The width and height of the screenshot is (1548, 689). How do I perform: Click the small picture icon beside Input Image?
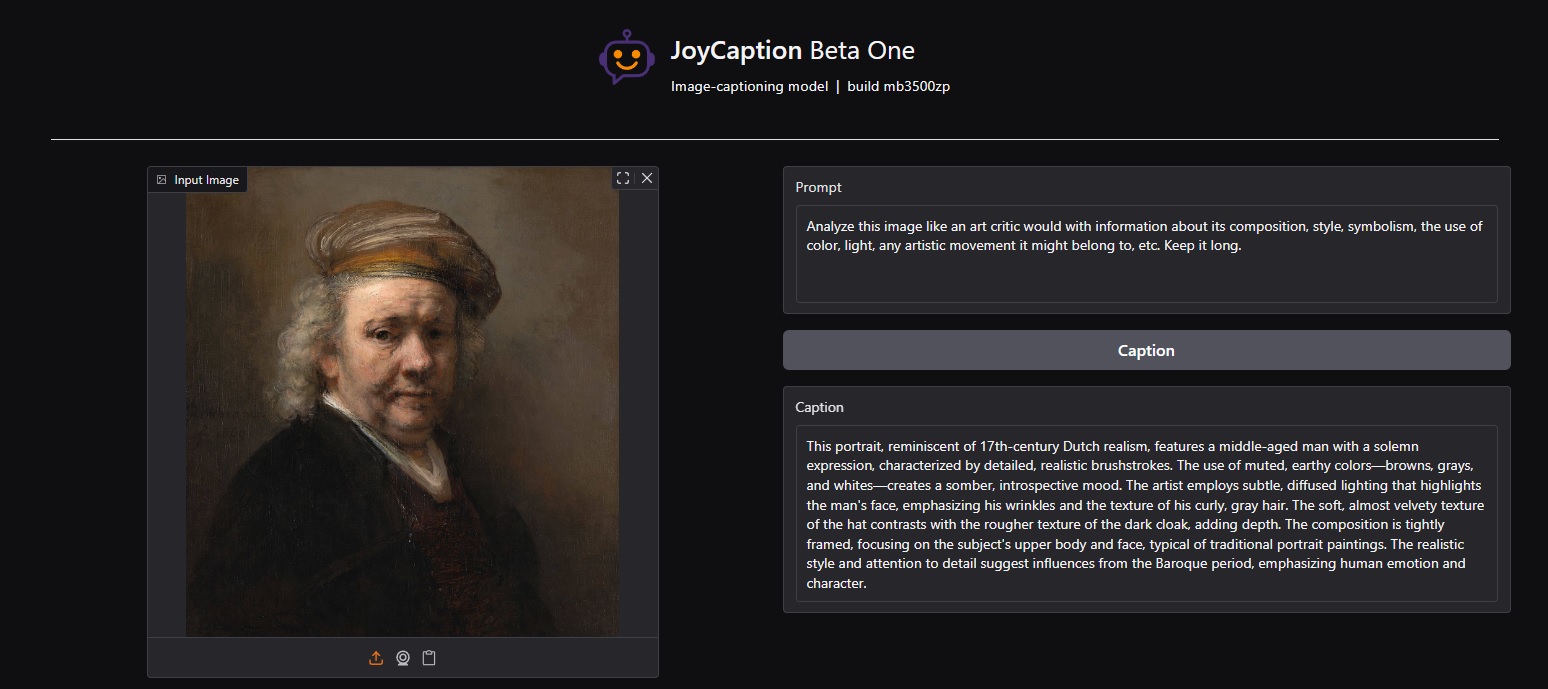[161, 180]
